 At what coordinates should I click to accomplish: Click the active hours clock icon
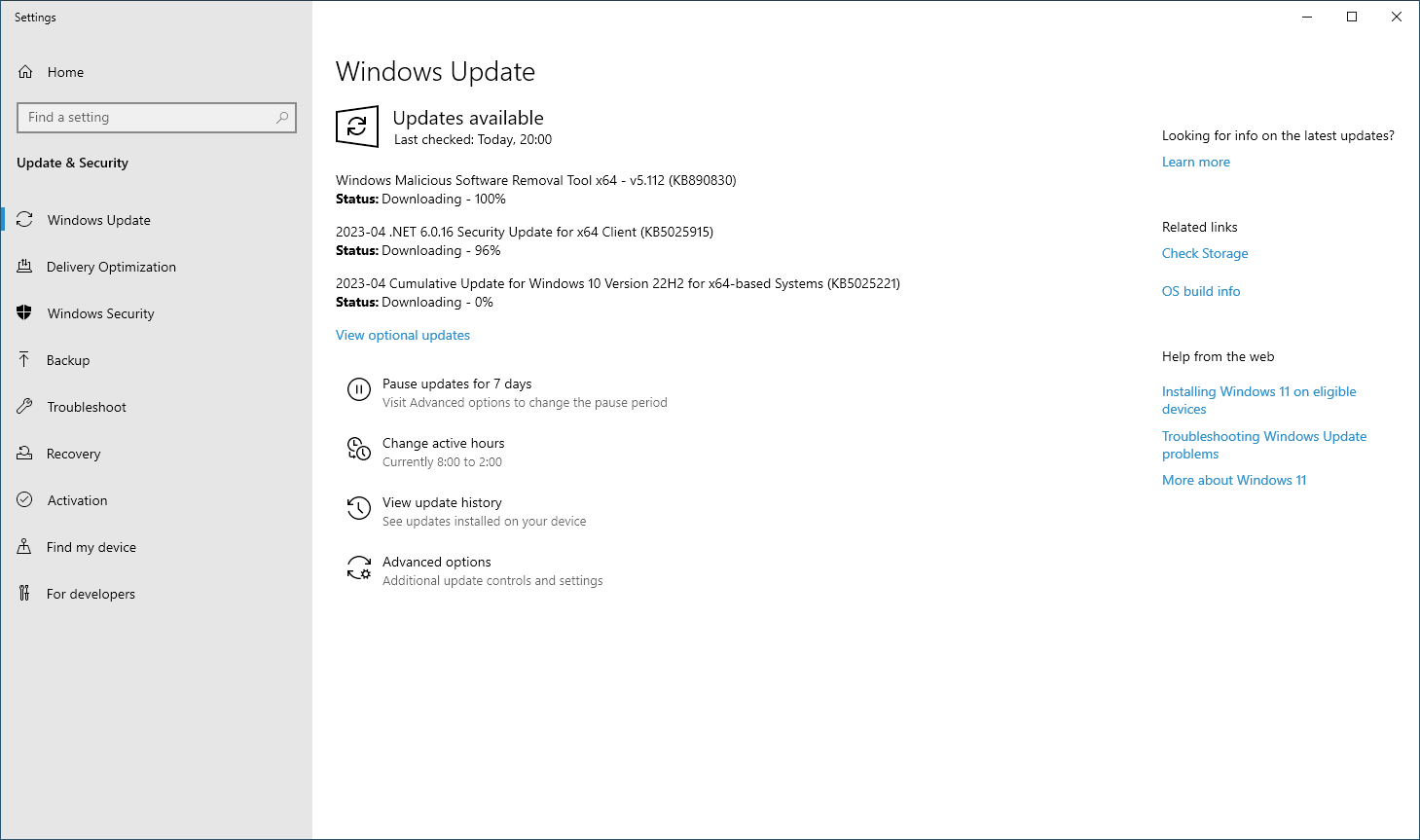(x=359, y=449)
